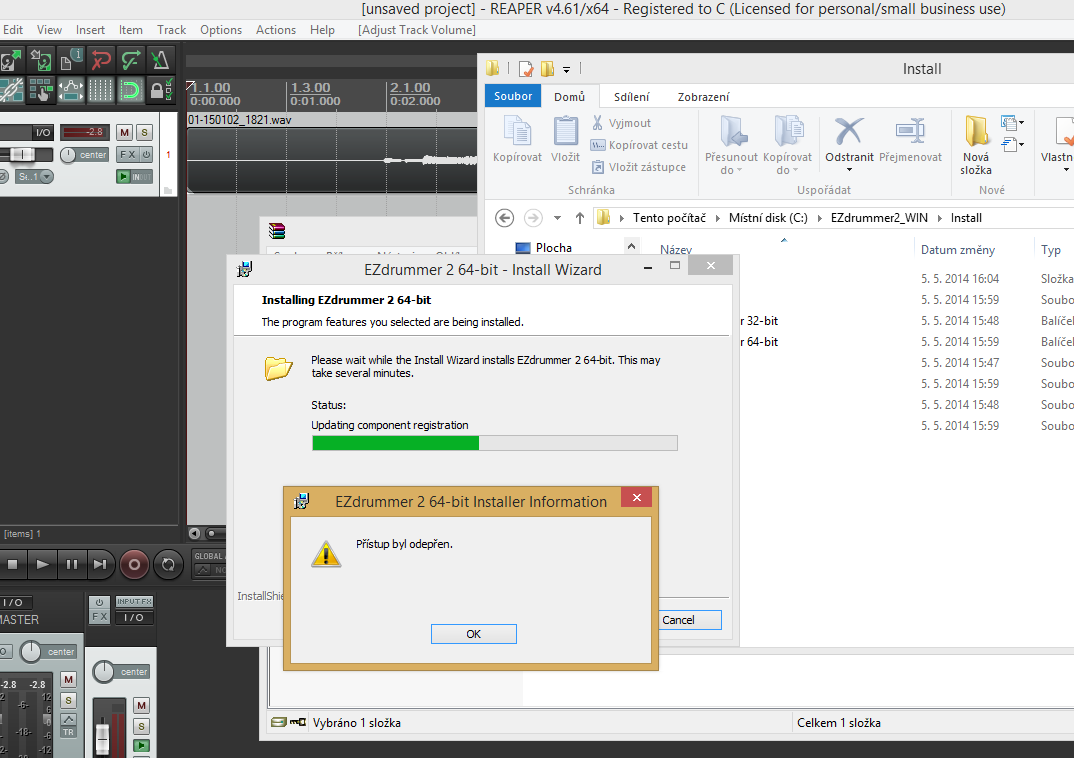This screenshot has height=758, width=1074.
Task: Click Pause in REAPER transport
Action: [x=71, y=564]
